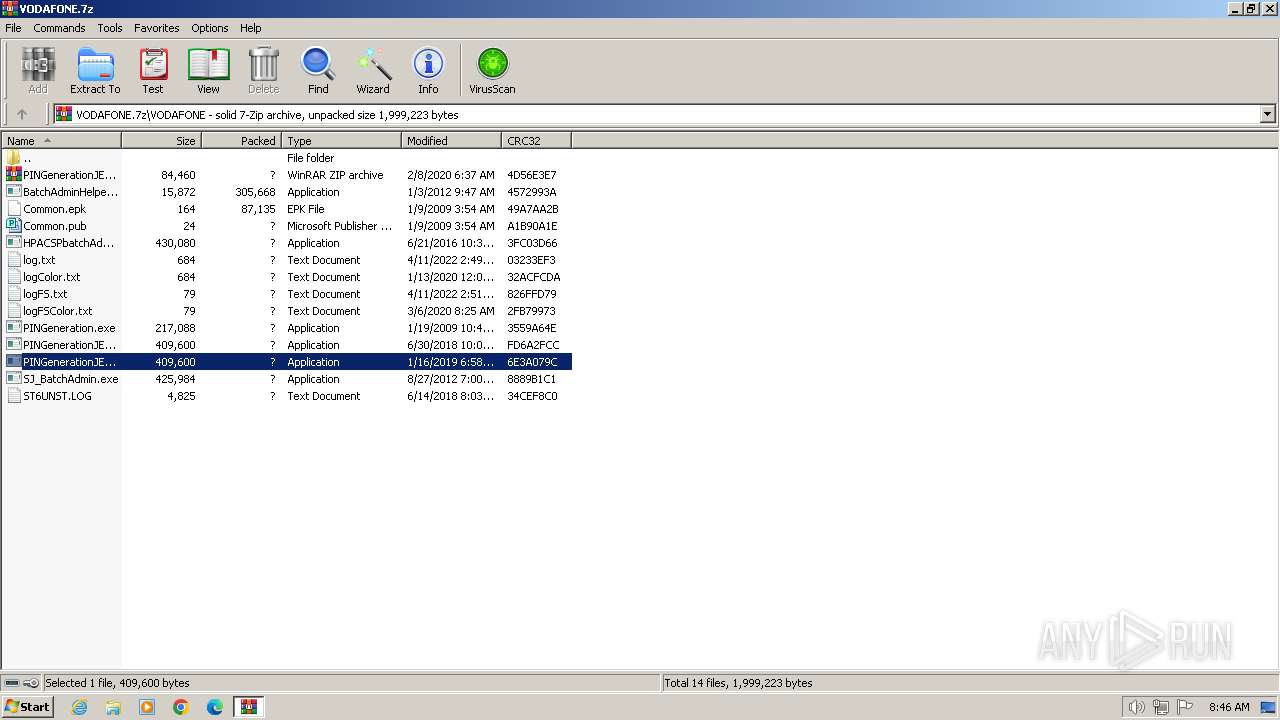This screenshot has height=720, width=1280.
Task: Open the Options menu
Action: (210, 28)
